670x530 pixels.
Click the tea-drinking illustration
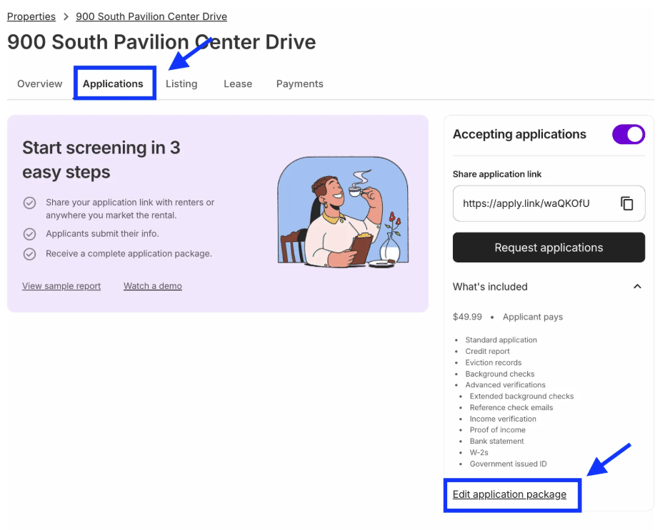(x=342, y=212)
